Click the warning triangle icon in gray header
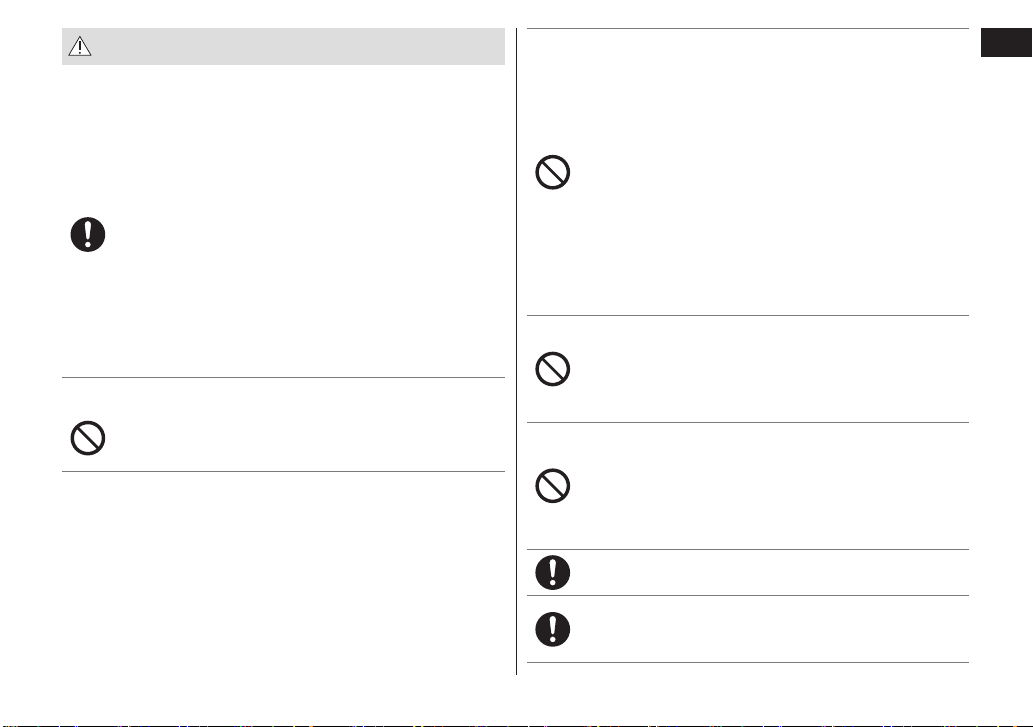This screenshot has height=727, width=1033. coord(80,46)
